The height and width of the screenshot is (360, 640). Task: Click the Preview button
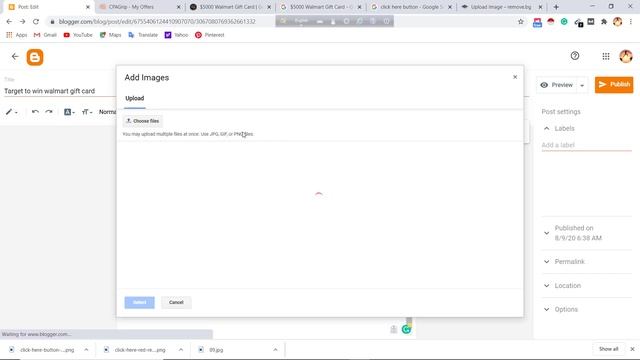coord(557,85)
